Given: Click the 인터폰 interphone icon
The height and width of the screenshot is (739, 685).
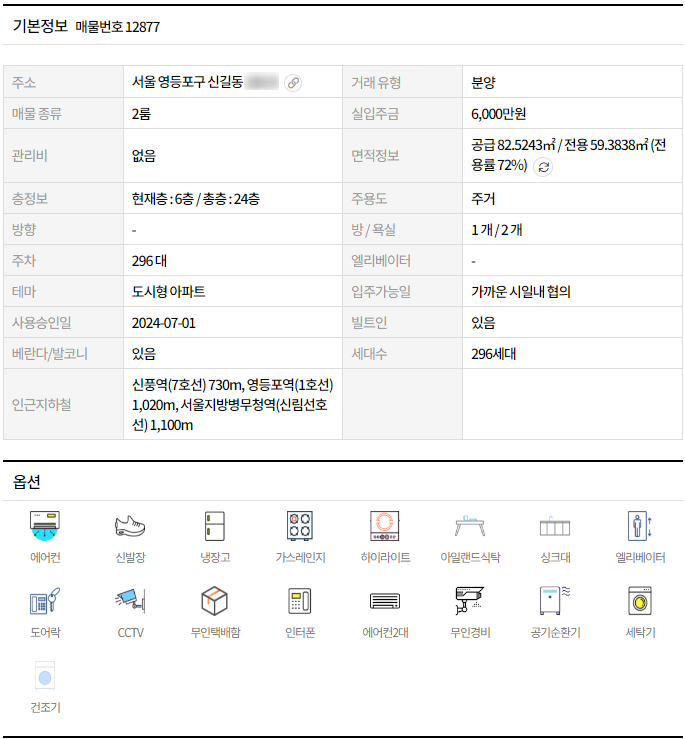Looking at the screenshot, I should click(x=300, y=601).
